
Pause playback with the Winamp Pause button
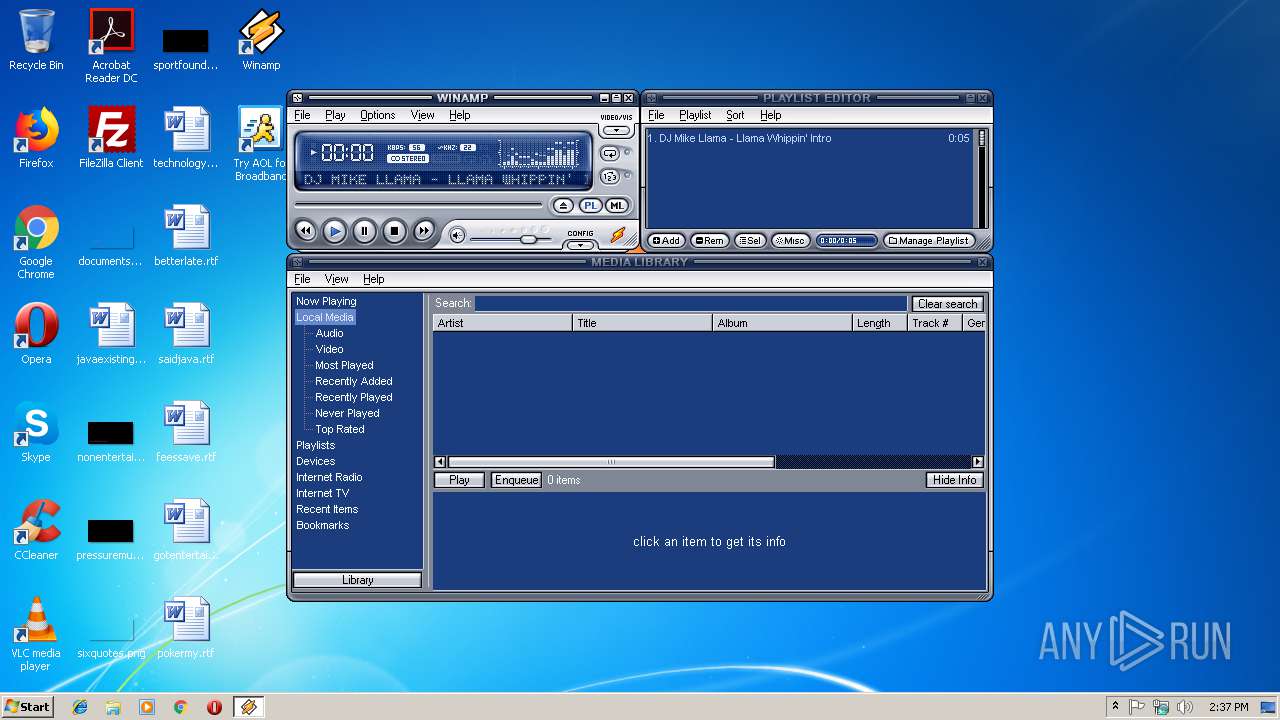coord(365,232)
